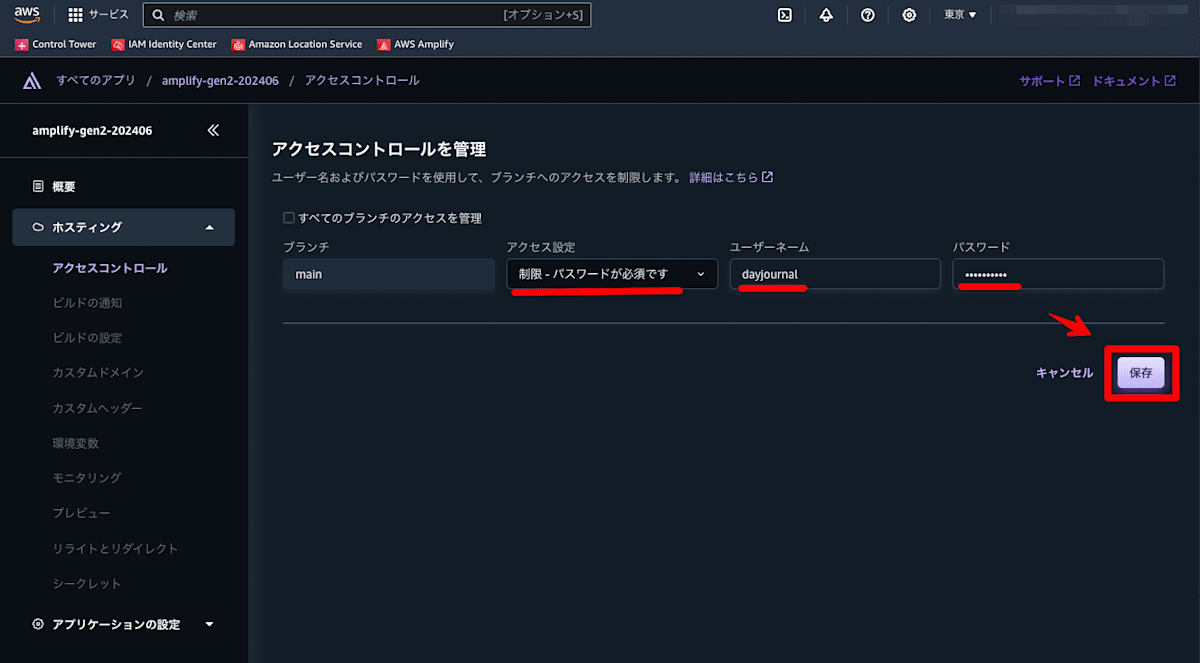This screenshot has width=1200, height=663.
Task: Open the サービス services grid menu
Action: coord(98,15)
